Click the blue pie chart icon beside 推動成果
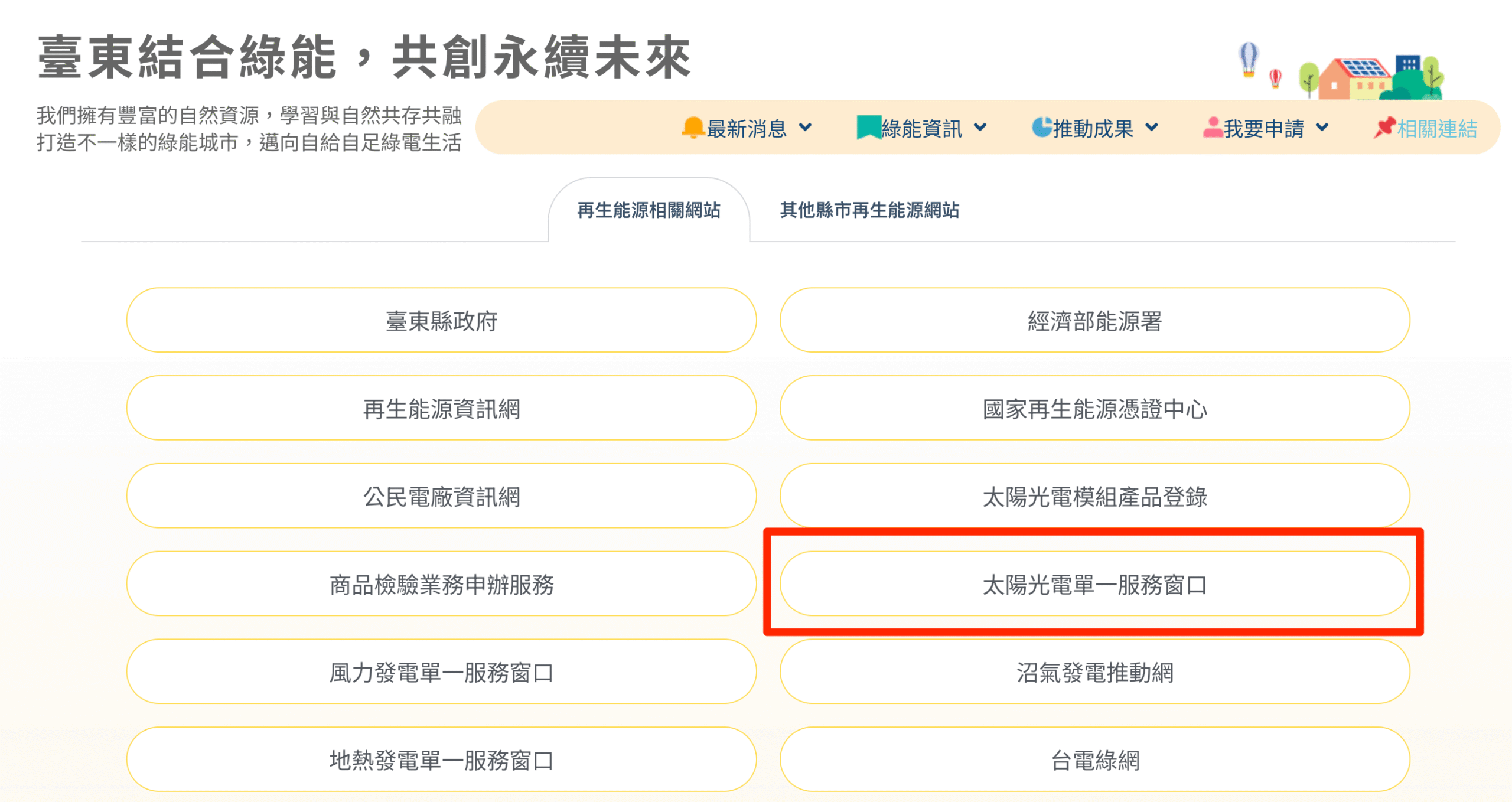Image resolution: width=1512 pixels, height=802 pixels. (1042, 127)
